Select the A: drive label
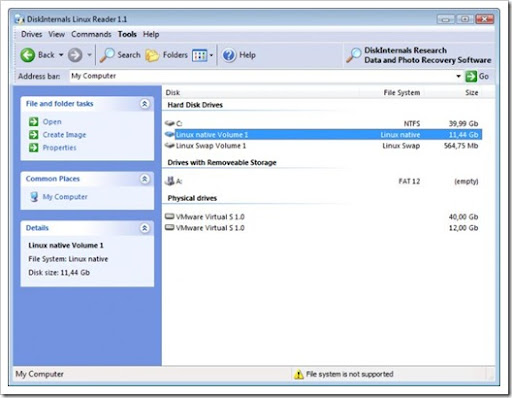The height and width of the screenshot is (398, 512). (179, 181)
